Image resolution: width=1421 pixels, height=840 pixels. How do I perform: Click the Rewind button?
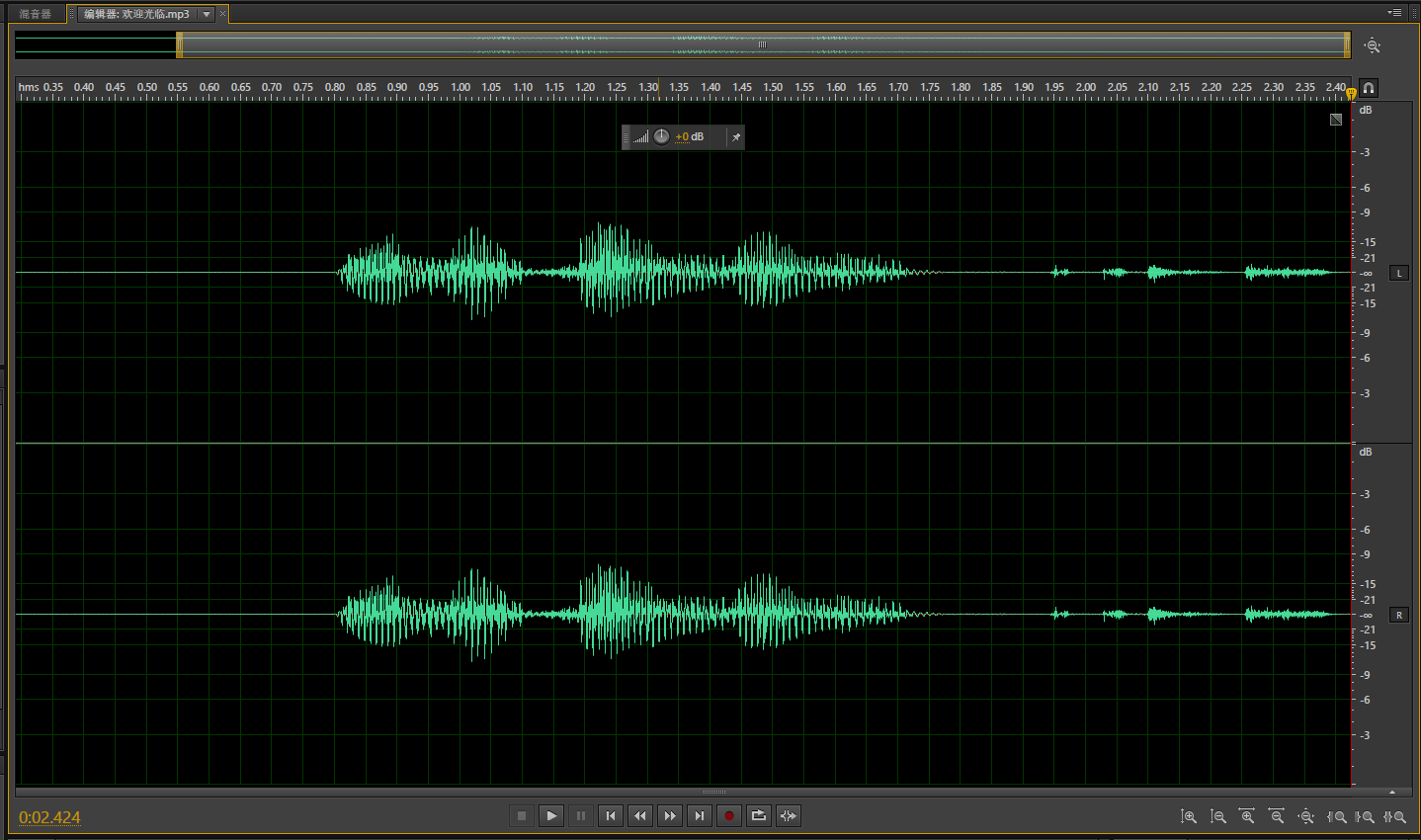[640, 815]
